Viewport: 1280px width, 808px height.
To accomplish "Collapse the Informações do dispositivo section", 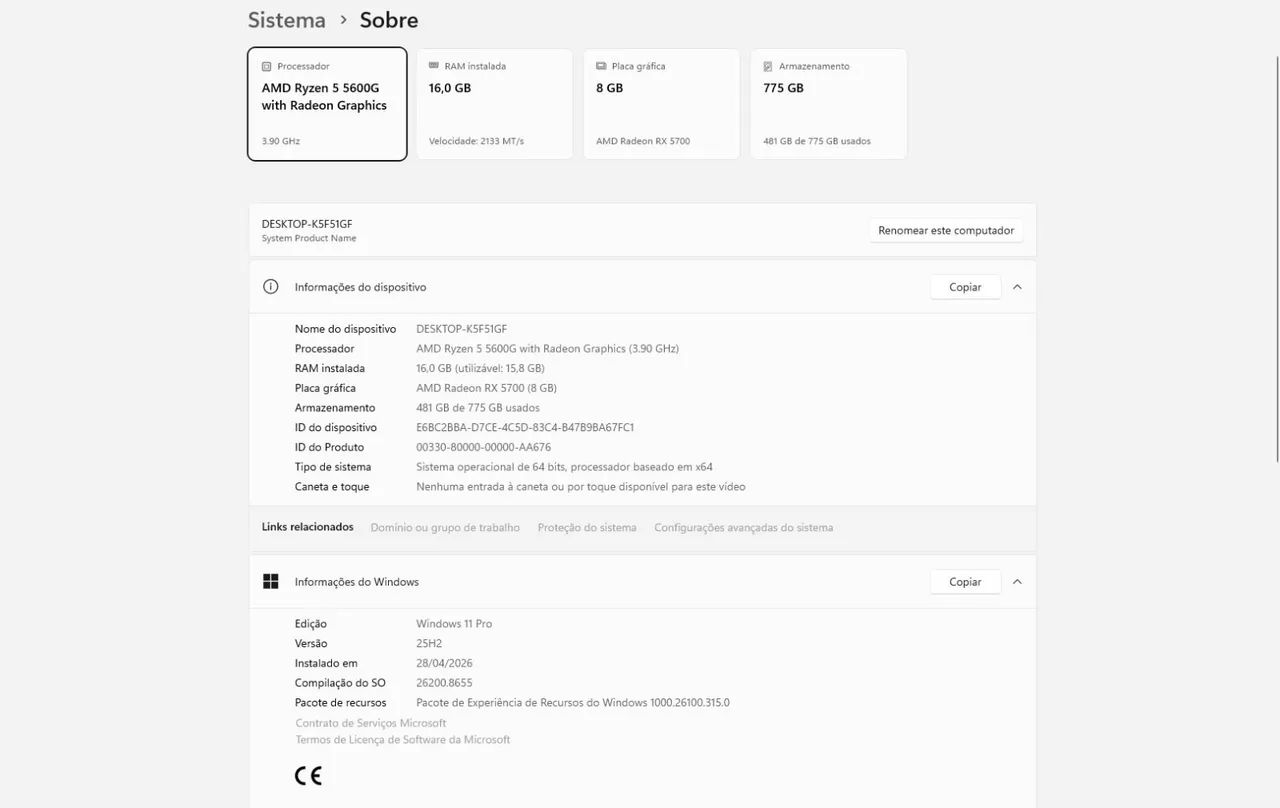I will pyautogui.click(x=1017, y=287).
